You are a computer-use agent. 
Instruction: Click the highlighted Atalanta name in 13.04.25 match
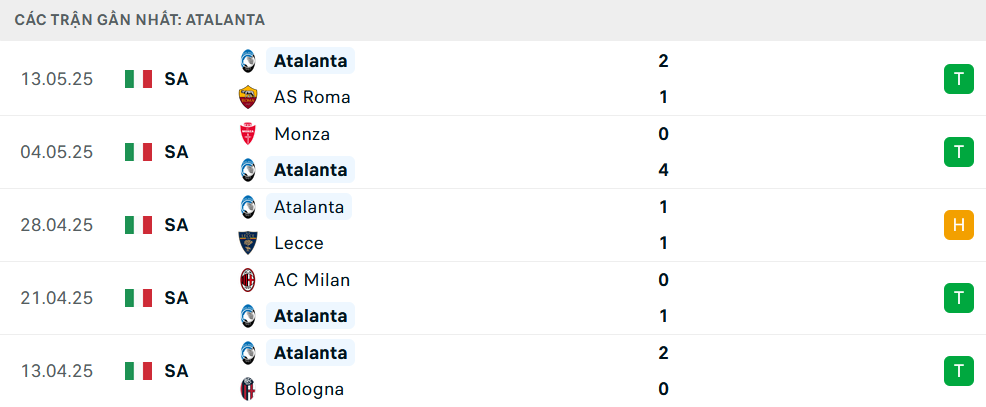[x=311, y=353]
